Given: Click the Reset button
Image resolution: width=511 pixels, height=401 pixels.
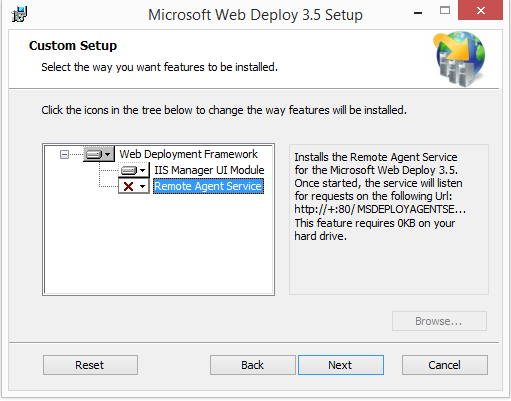Looking at the screenshot, I should point(90,365).
